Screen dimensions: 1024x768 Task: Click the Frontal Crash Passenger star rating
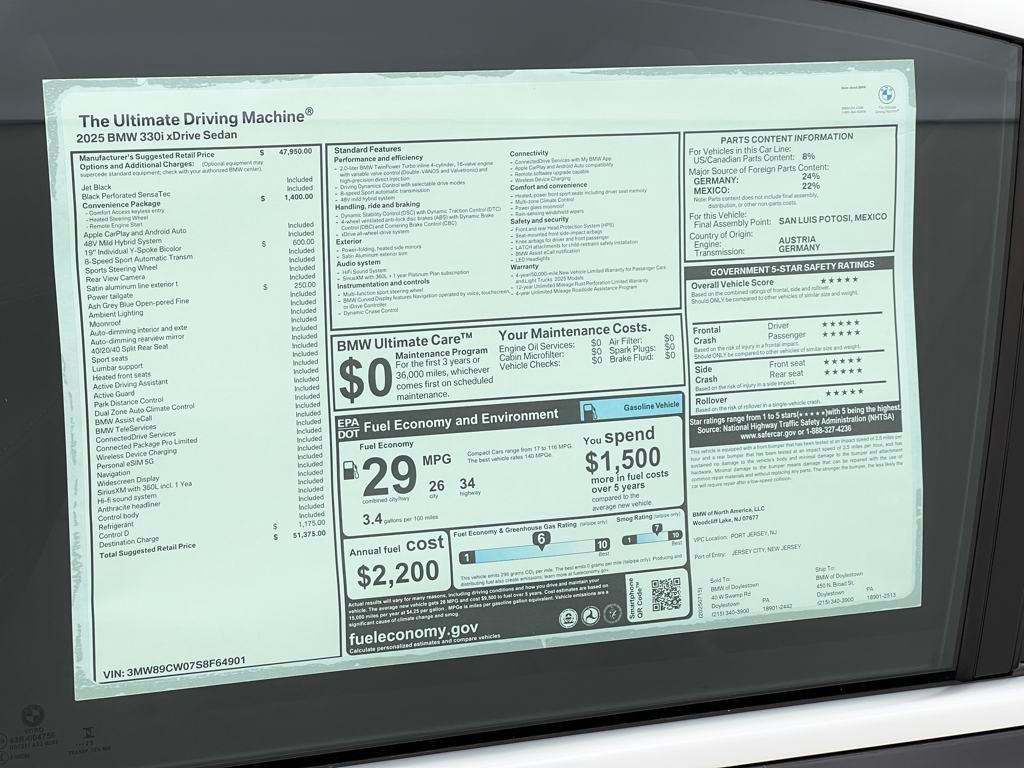(842, 334)
